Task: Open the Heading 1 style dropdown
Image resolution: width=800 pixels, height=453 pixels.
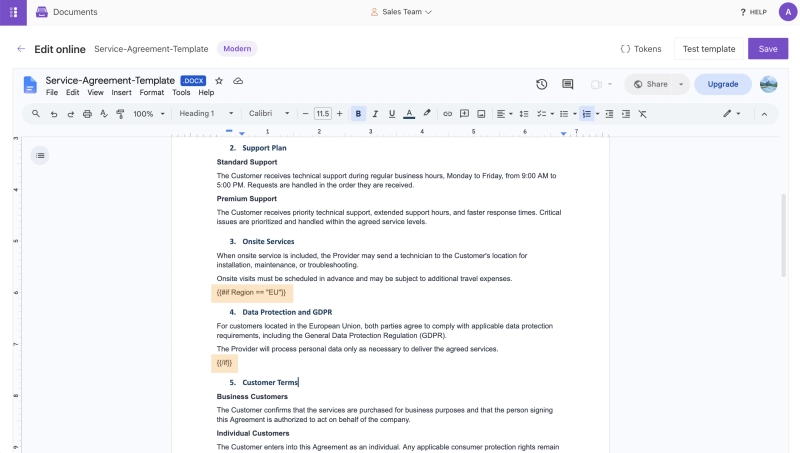Action: pos(206,113)
